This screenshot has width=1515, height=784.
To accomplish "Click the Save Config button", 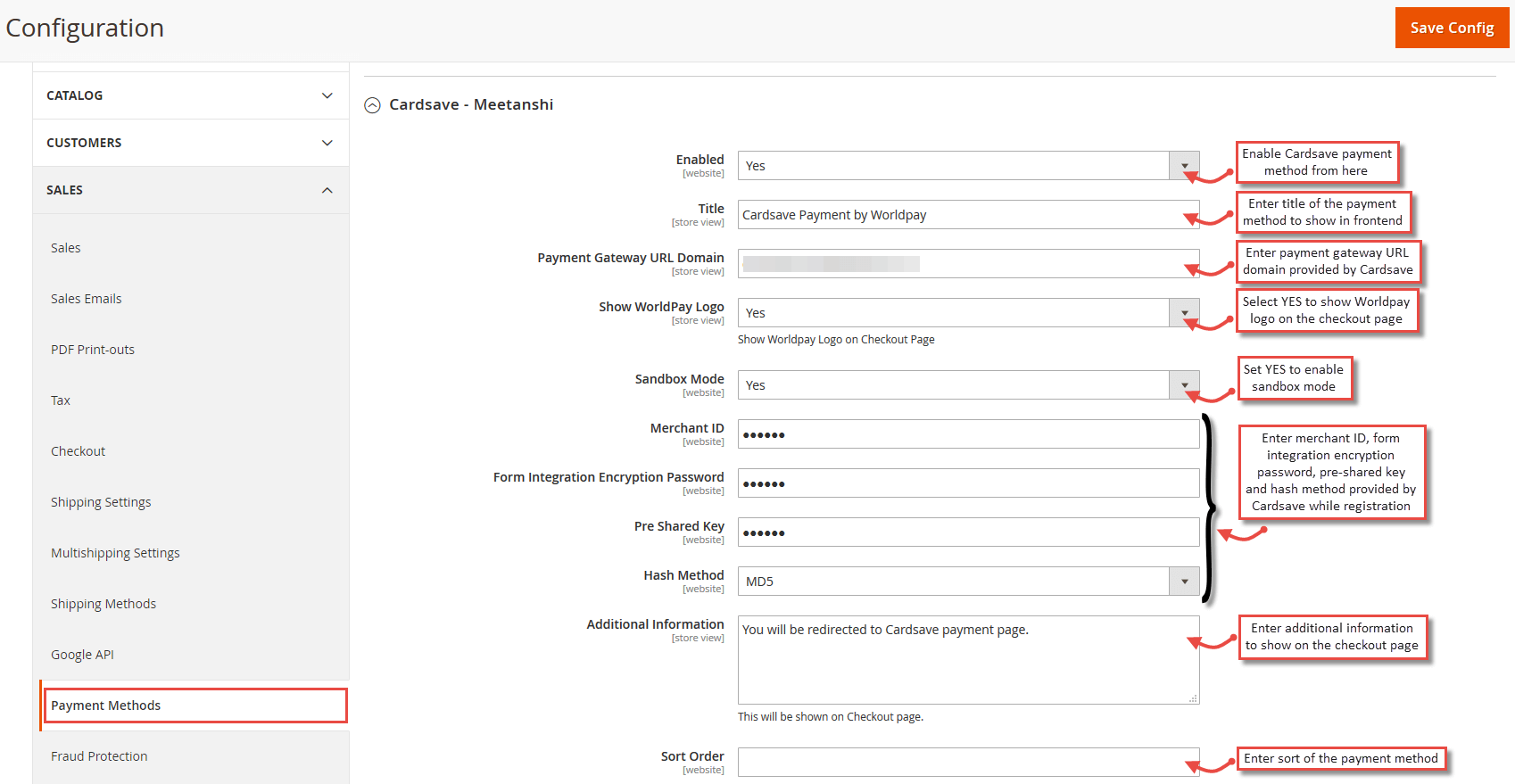I will click(1452, 28).
